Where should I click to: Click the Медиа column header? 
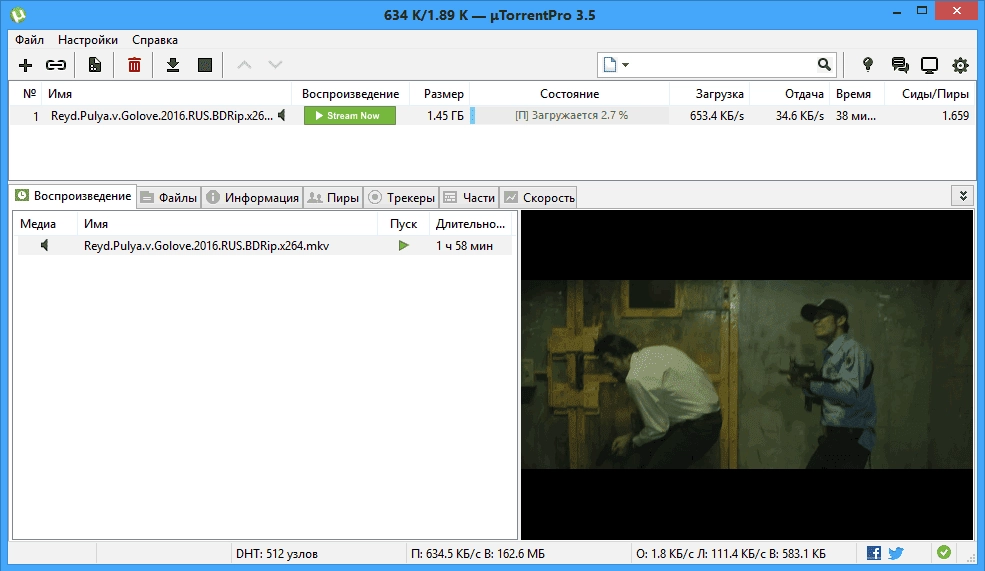(45, 224)
